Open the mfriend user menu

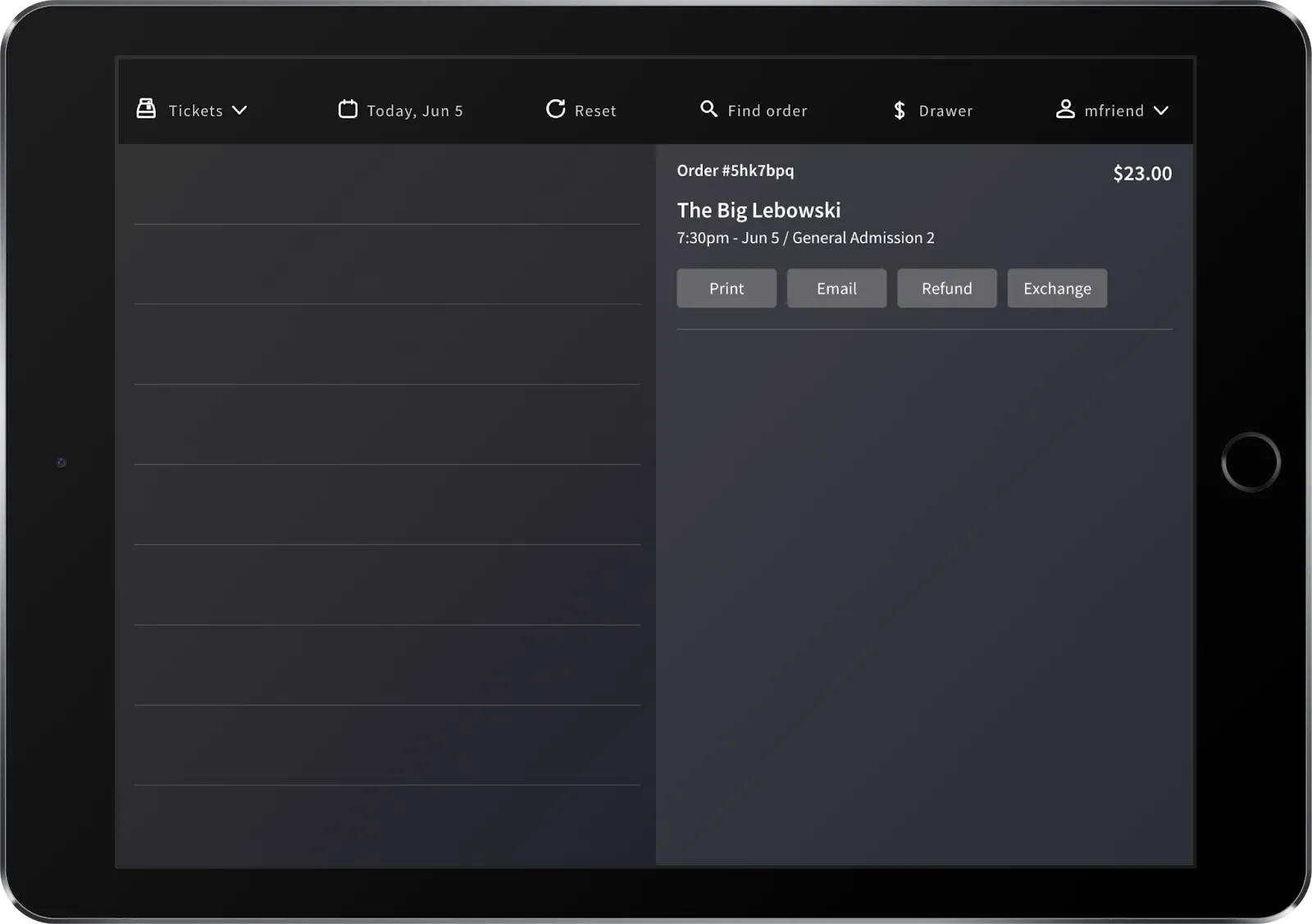(1114, 111)
